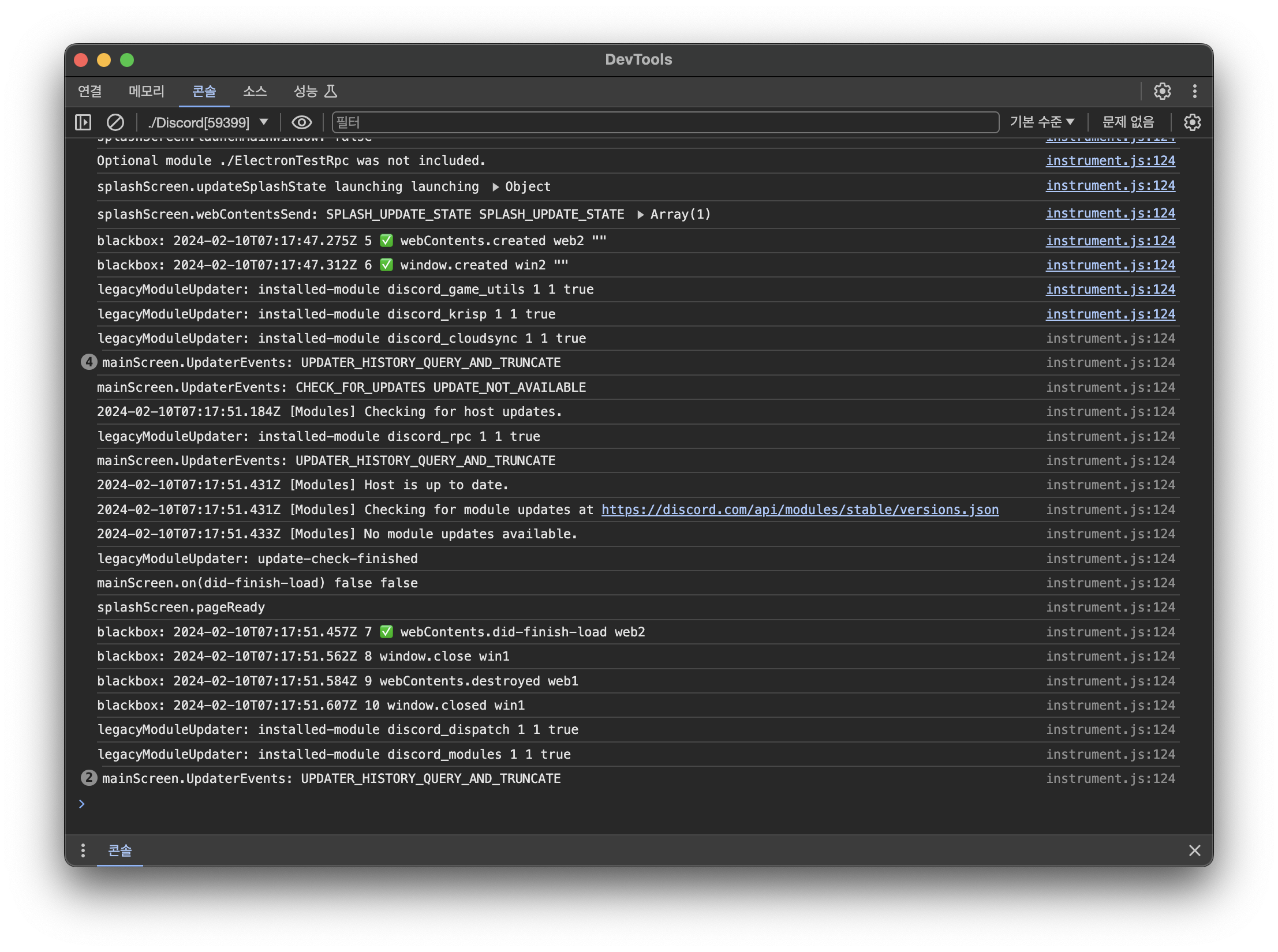Open the three-dot customize menu at top right
The width and height of the screenshot is (1278, 952).
pos(1194,91)
